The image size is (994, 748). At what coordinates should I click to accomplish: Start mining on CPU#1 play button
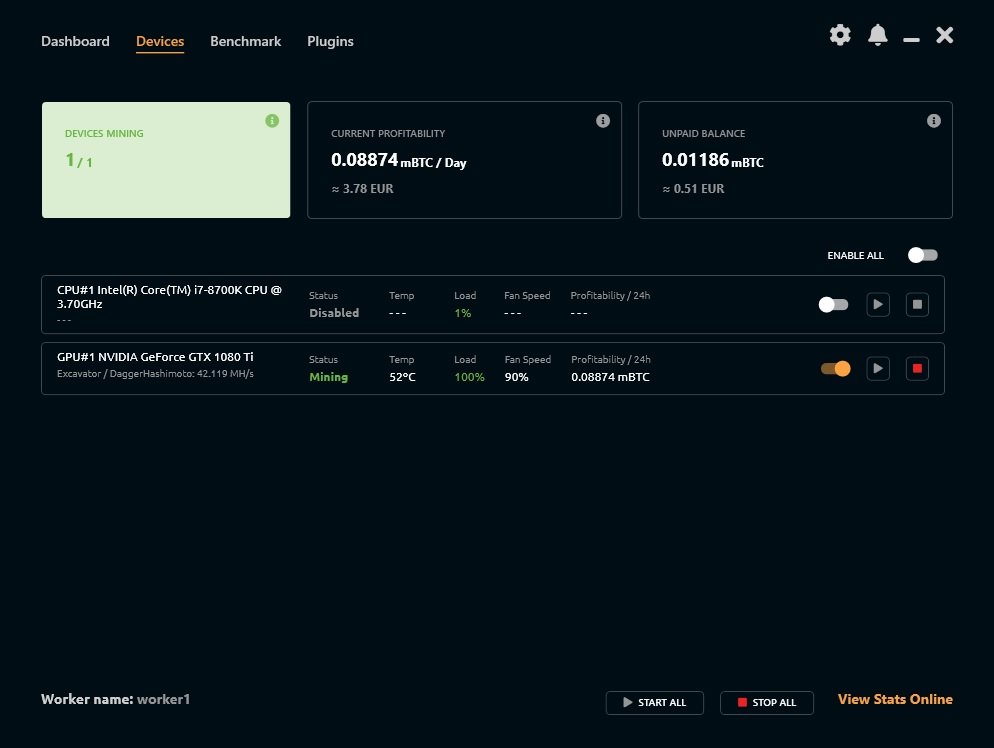click(878, 304)
